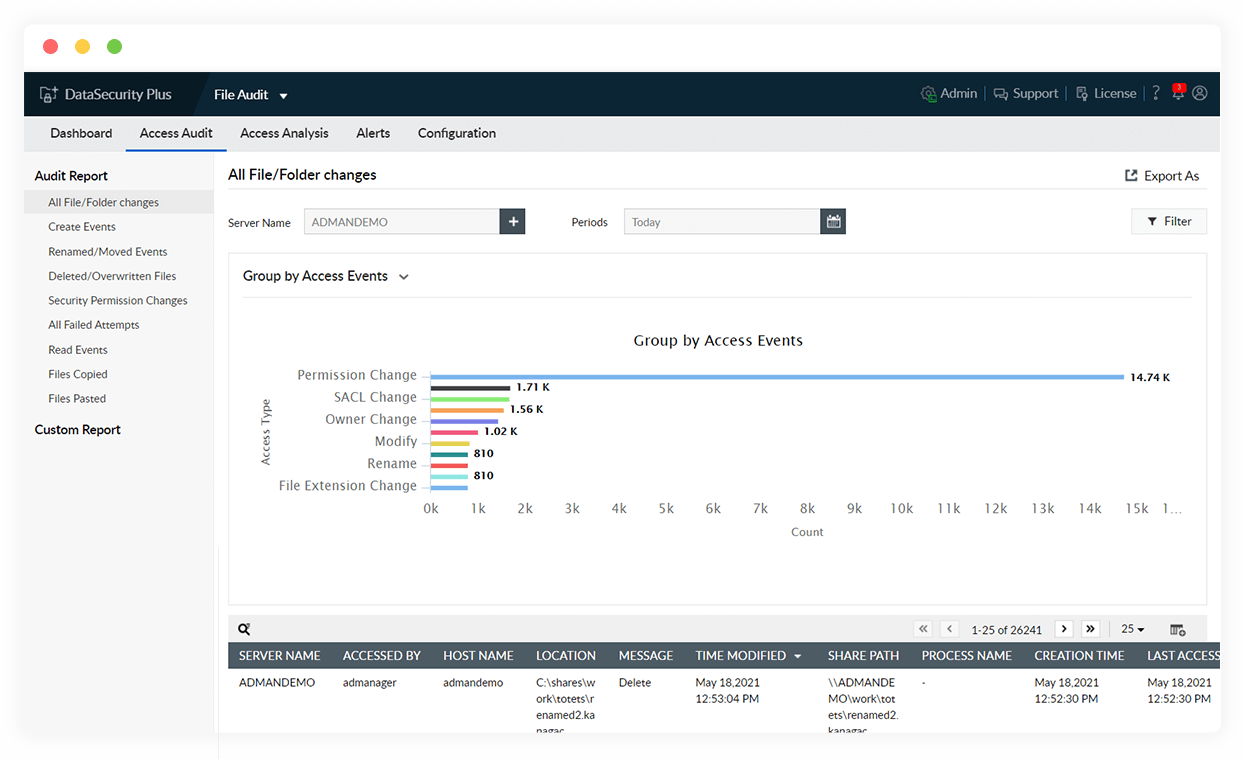
Task: Change page size via the 25 dropdown
Action: tap(1131, 629)
